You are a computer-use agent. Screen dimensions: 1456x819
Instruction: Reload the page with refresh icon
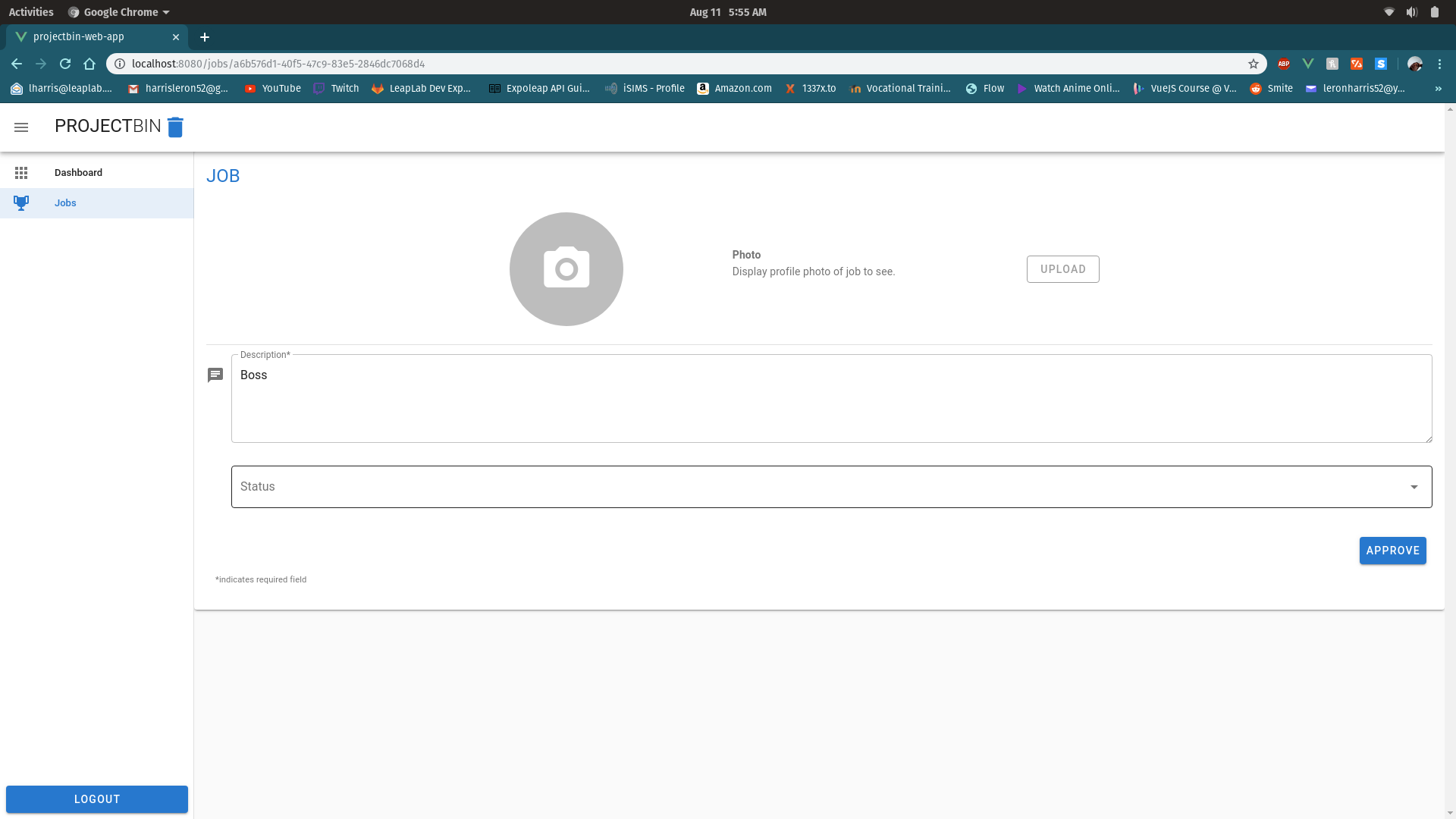click(x=65, y=64)
